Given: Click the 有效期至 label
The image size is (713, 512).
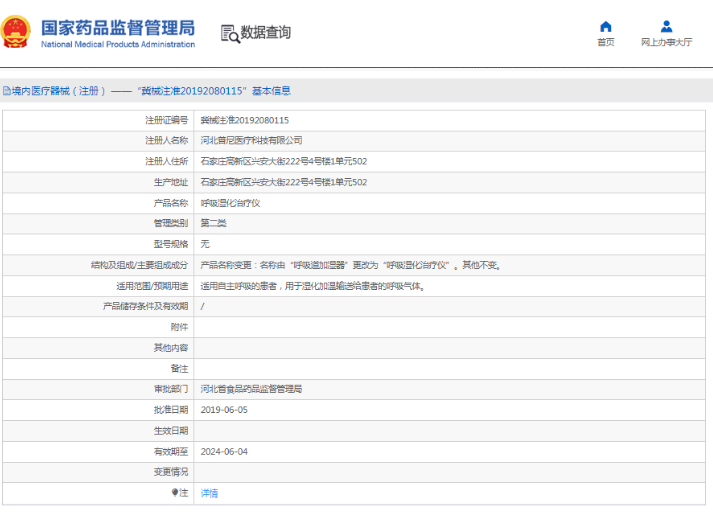Looking at the screenshot, I should (x=171, y=452).
